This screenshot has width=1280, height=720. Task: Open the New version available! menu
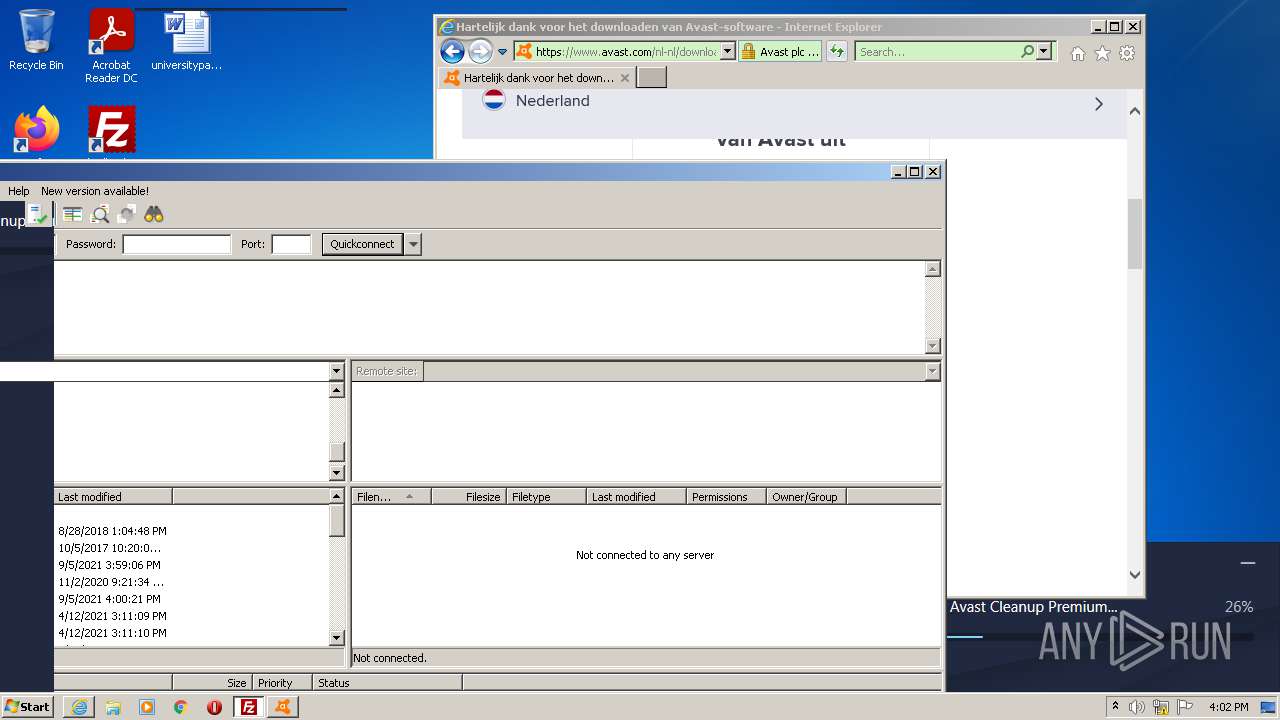click(95, 191)
